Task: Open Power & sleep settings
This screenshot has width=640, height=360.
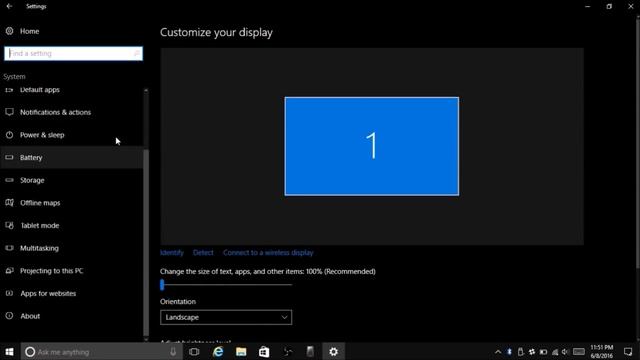Action: tap(42, 135)
